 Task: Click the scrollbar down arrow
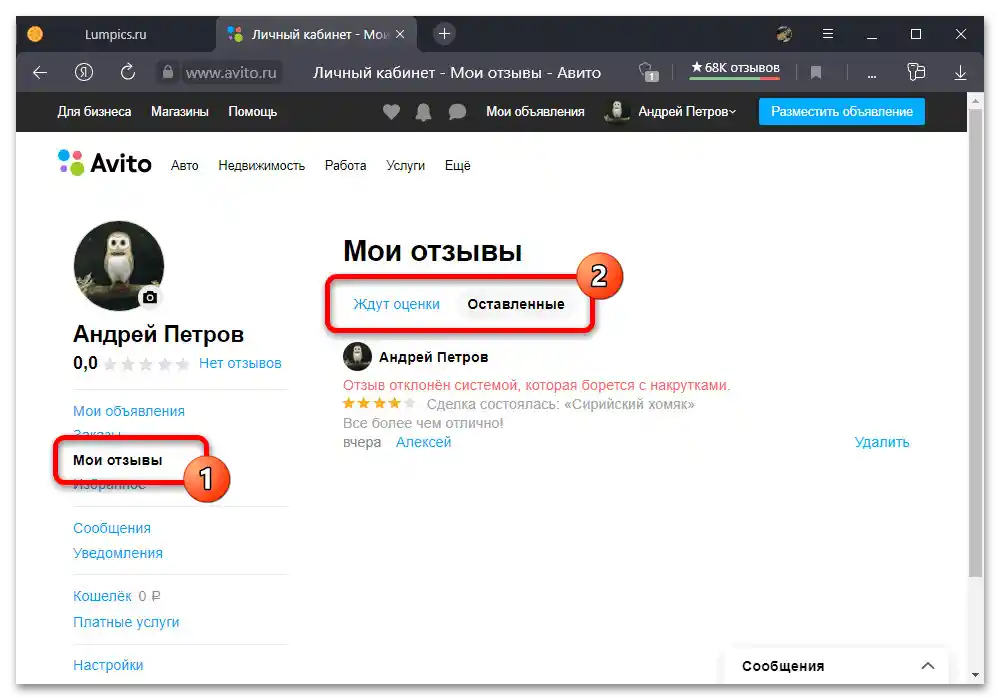975,674
